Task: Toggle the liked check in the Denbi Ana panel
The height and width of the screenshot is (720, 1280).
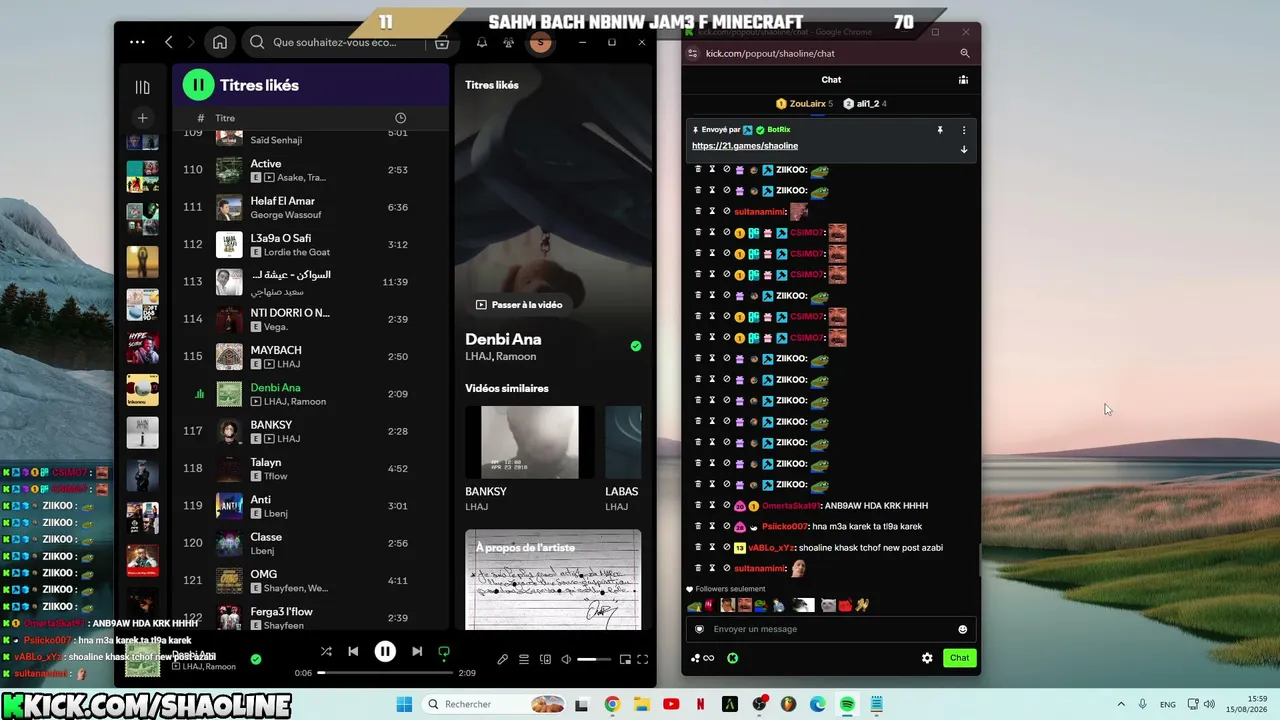Action: (636, 346)
